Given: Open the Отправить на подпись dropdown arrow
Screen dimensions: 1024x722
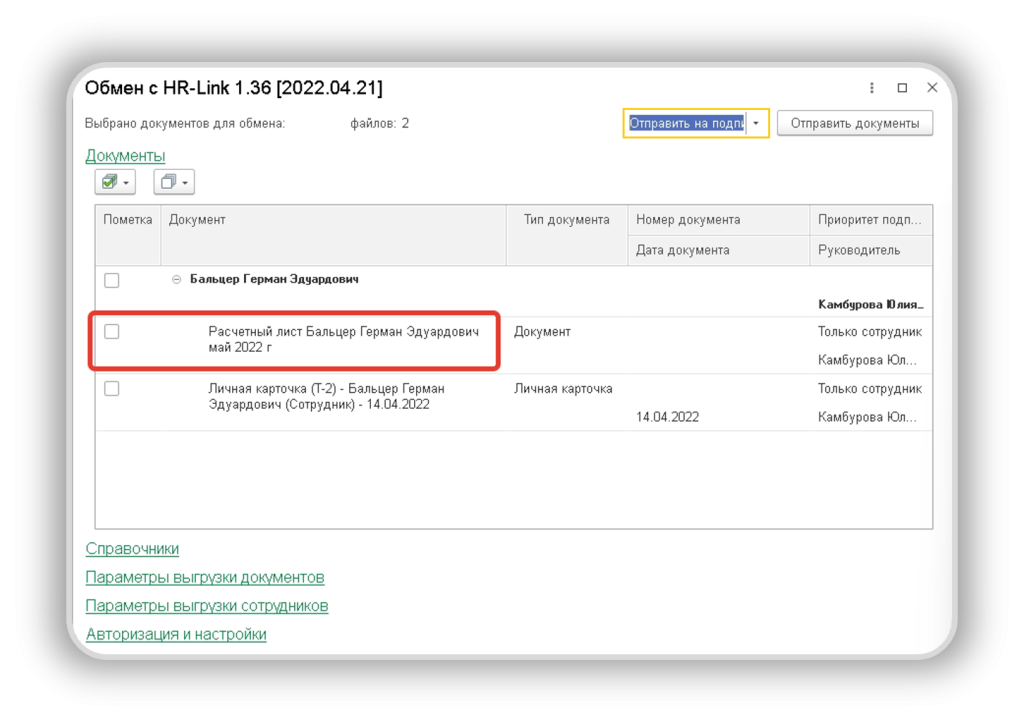Looking at the screenshot, I should [756, 123].
